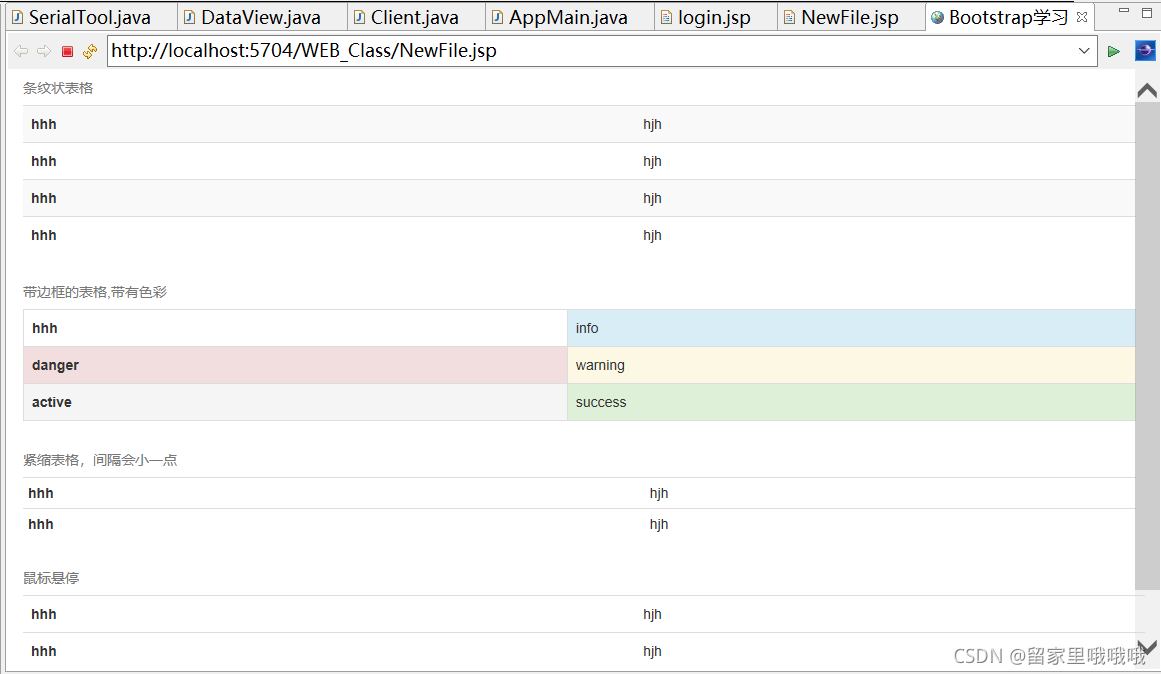
Task: Click the green Go to URL arrow
Action: (1114, 51)
